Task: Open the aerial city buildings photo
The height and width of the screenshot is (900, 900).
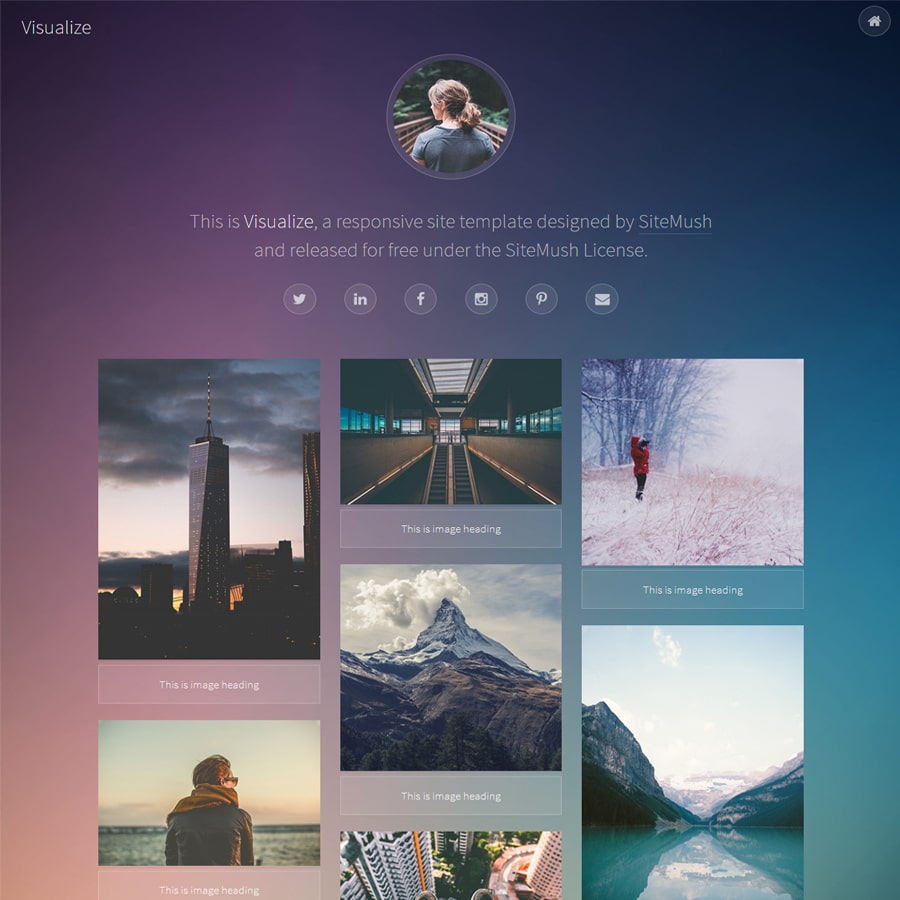Action: point(450,865)
